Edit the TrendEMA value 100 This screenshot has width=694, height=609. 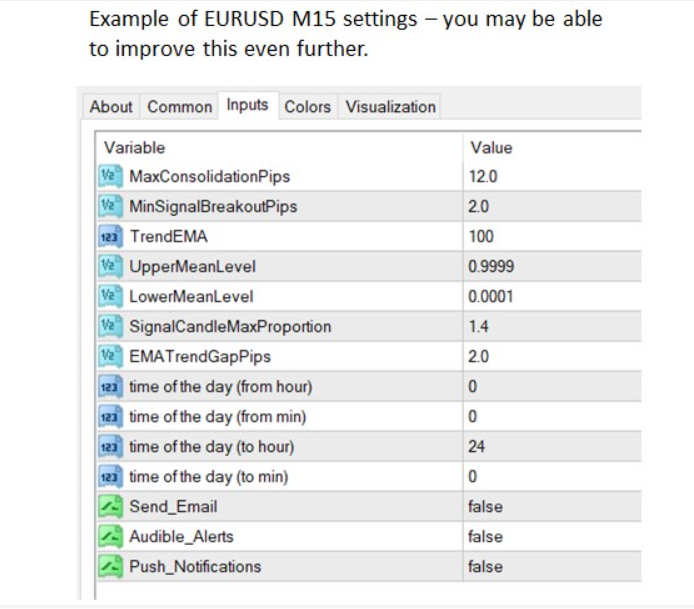tap(481, 237)
